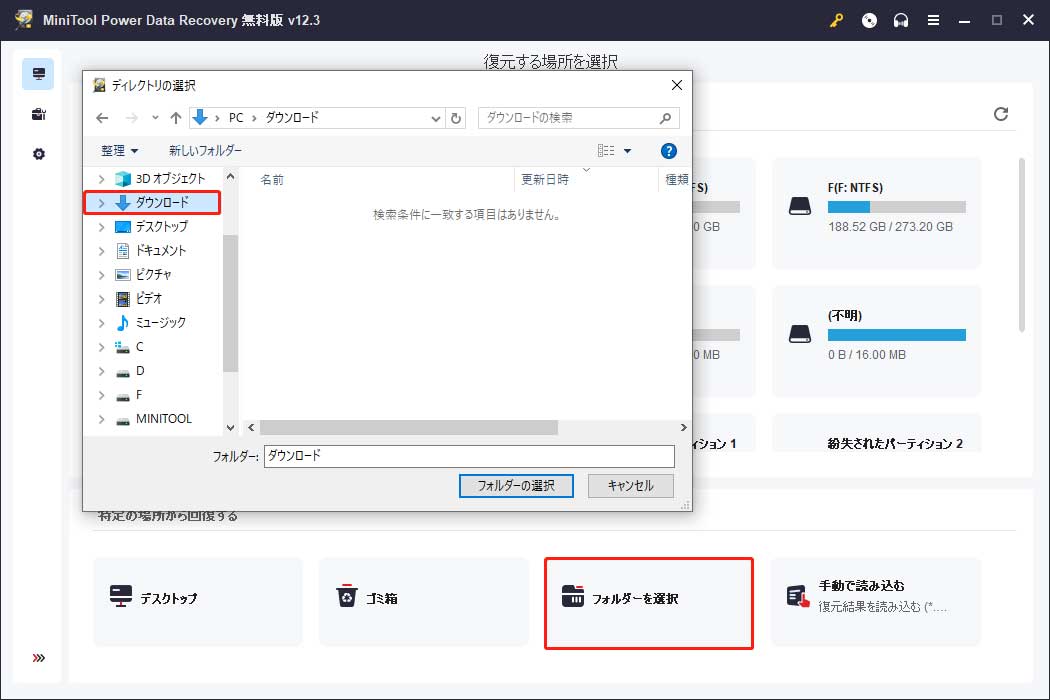Go back in directory dialog

tap(102, 118)
